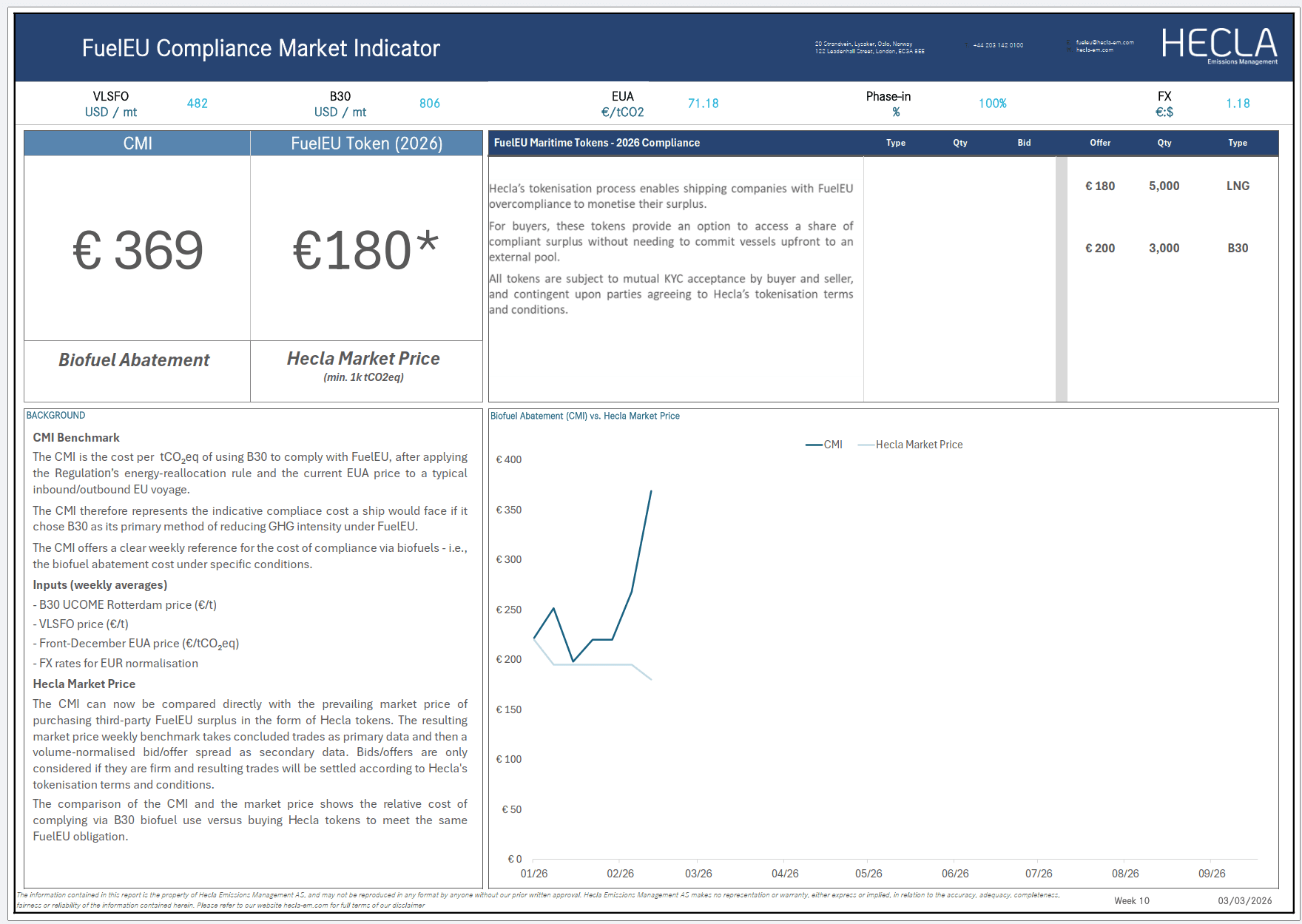Viewport: 1302px width, 924px height.
Task: Click the 03/03/2026 report date
Action: pos(1245,901)
